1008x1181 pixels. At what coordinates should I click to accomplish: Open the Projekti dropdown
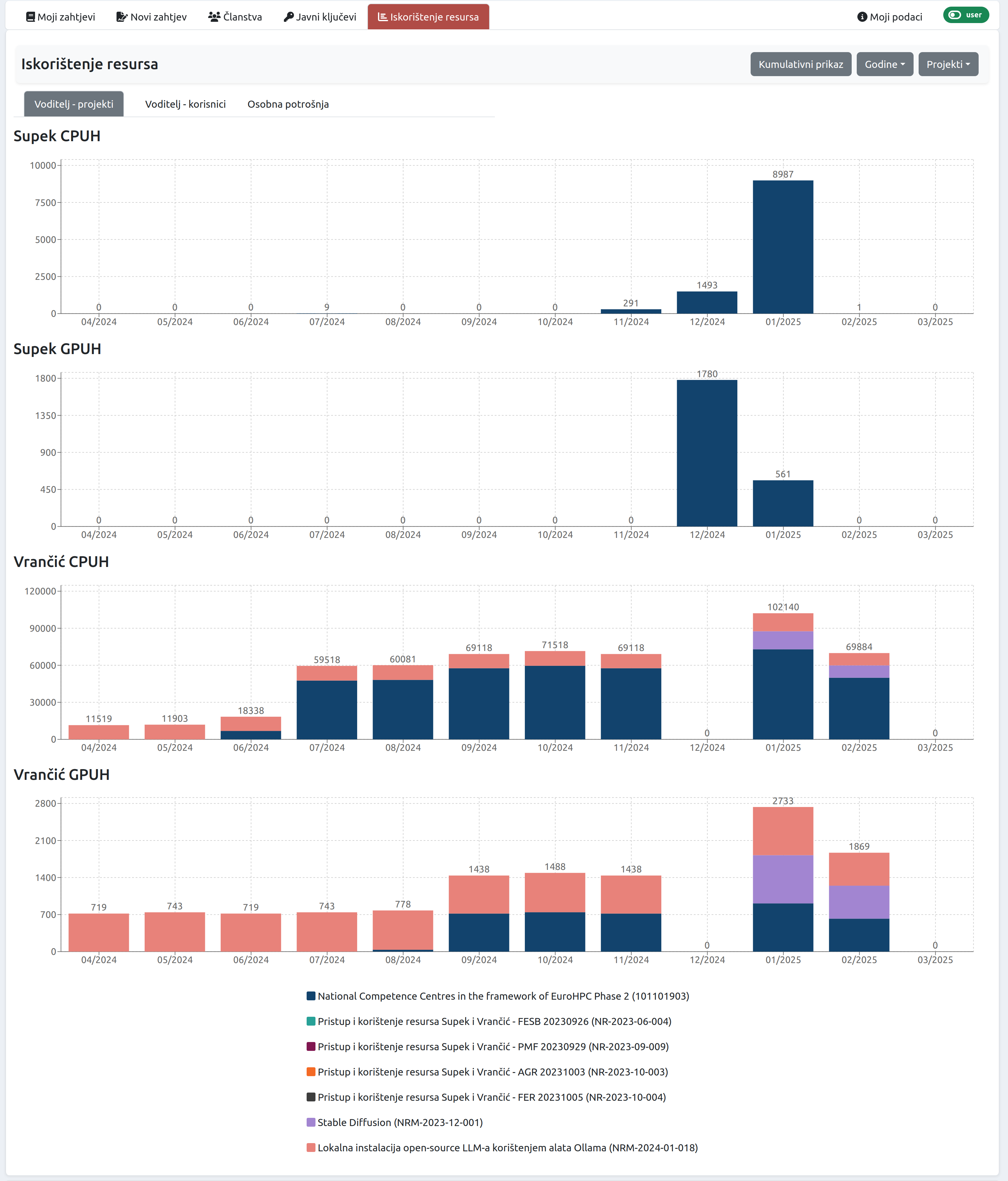(x=948, y=64)
